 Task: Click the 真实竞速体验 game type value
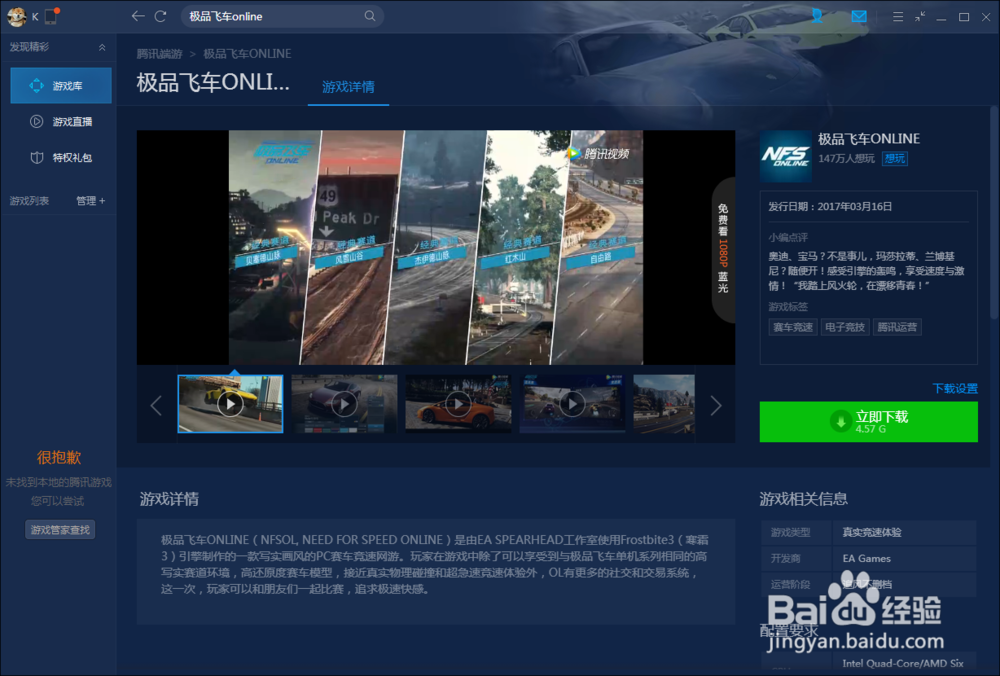871,533
